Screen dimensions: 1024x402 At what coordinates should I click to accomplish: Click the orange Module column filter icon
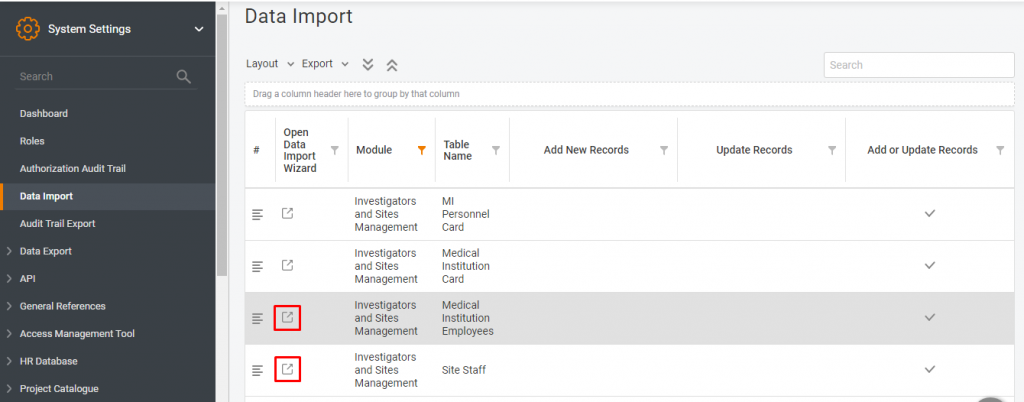pos(422,150)
